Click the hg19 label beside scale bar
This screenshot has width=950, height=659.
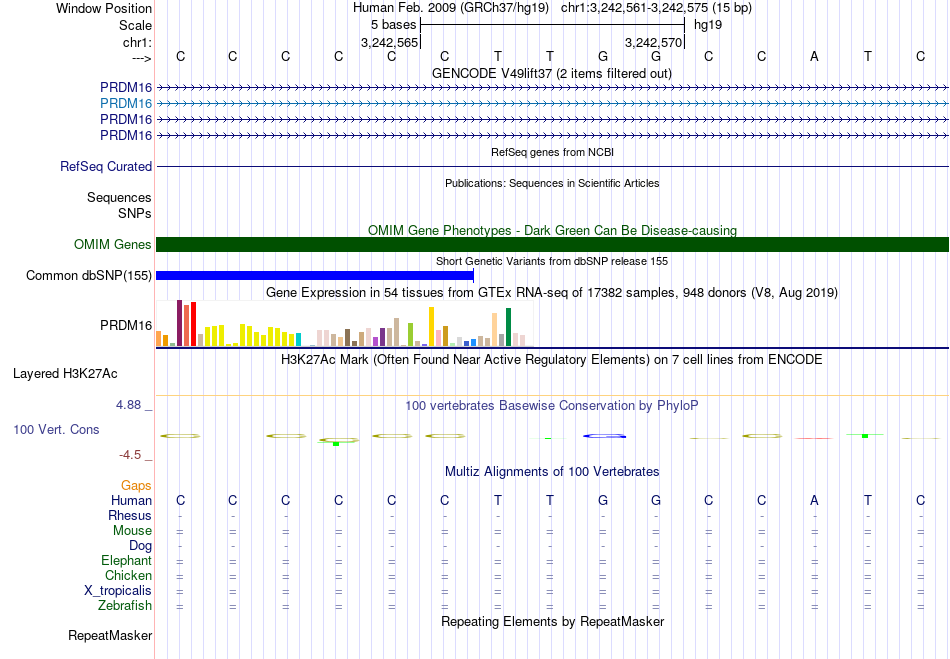click(708, 25)
